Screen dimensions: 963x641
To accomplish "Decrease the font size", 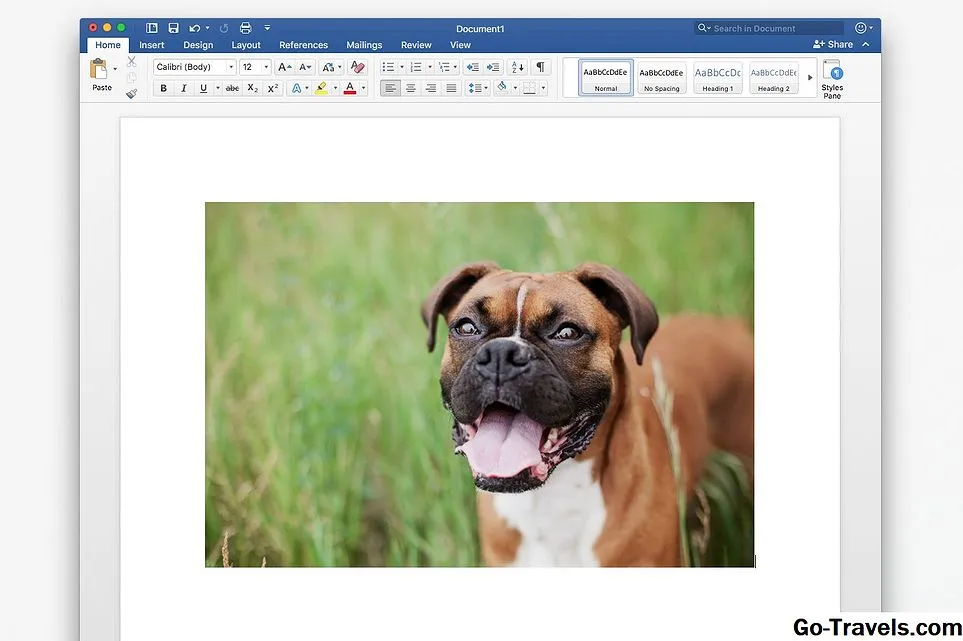I will click(x=305, y=67).
